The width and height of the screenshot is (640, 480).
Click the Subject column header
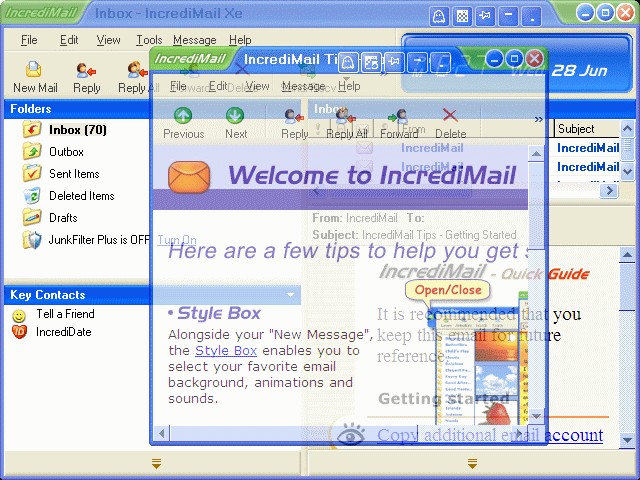pyautogui.click(x=587, y=129)
